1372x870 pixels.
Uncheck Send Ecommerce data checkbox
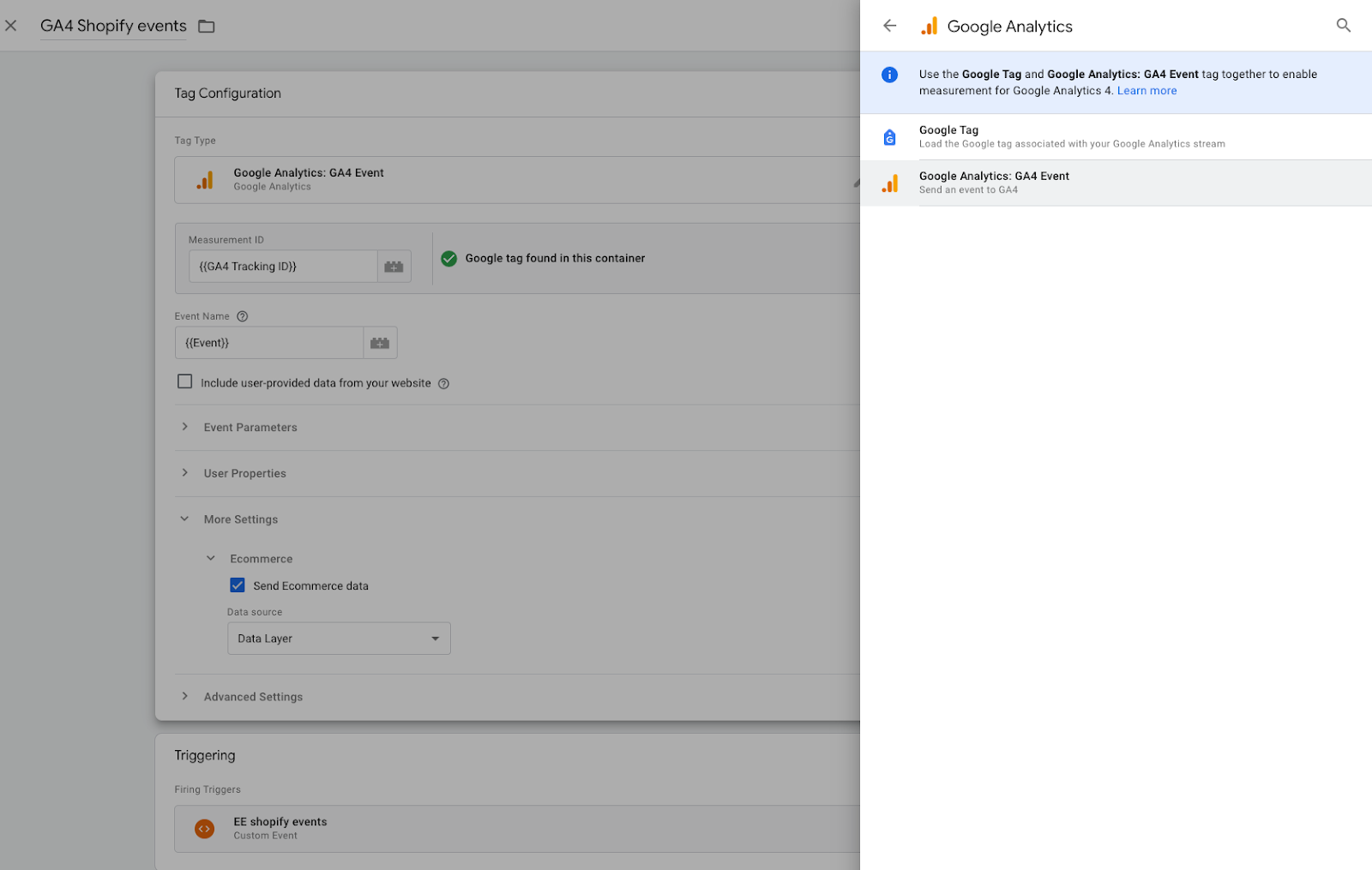238,585
